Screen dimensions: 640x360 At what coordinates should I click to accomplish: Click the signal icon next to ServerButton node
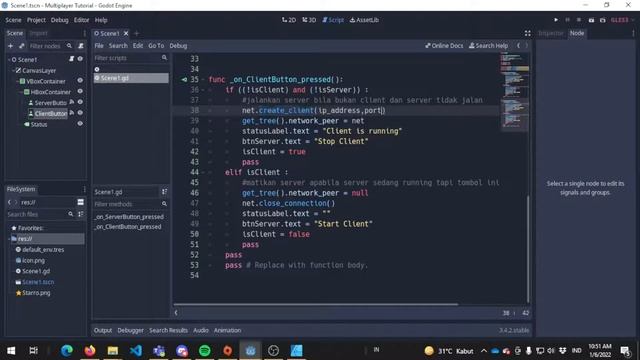[x=72, y=102]
